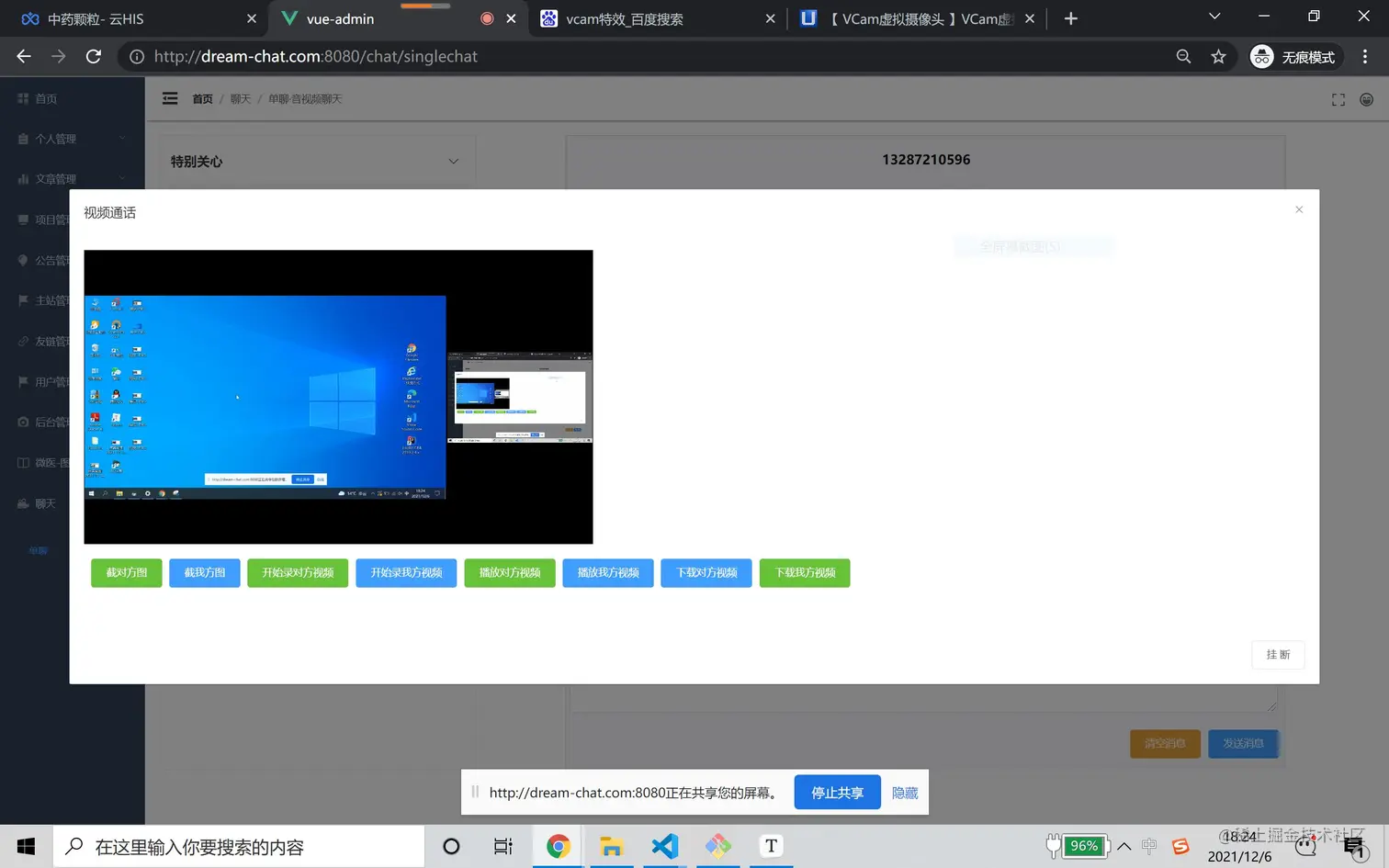Screen dimensions: 1389x868
Task: Select the vue-admin browser tab
Action: pyautogui.click(x=399, y=18)
